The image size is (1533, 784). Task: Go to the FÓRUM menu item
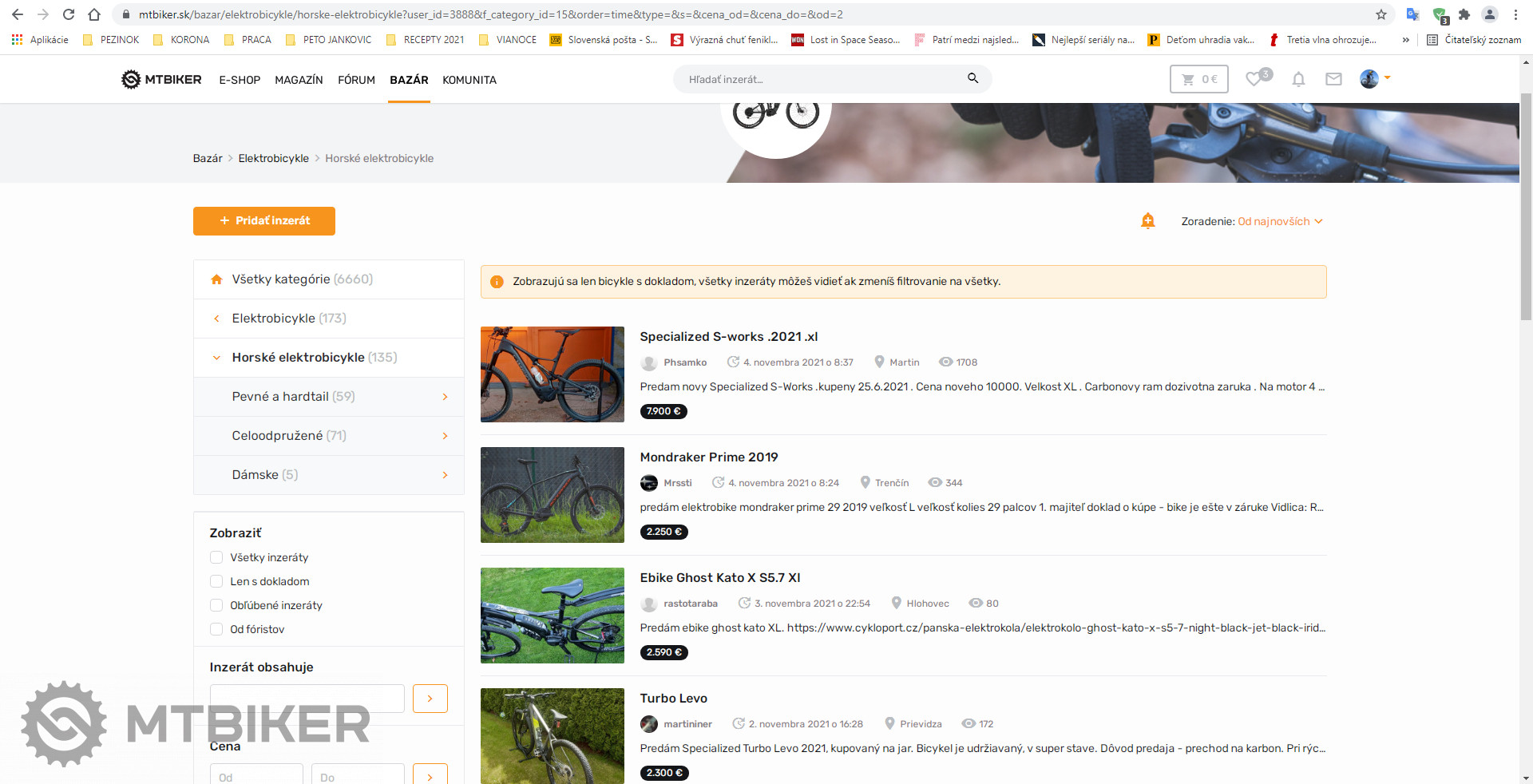pos(356,80)
